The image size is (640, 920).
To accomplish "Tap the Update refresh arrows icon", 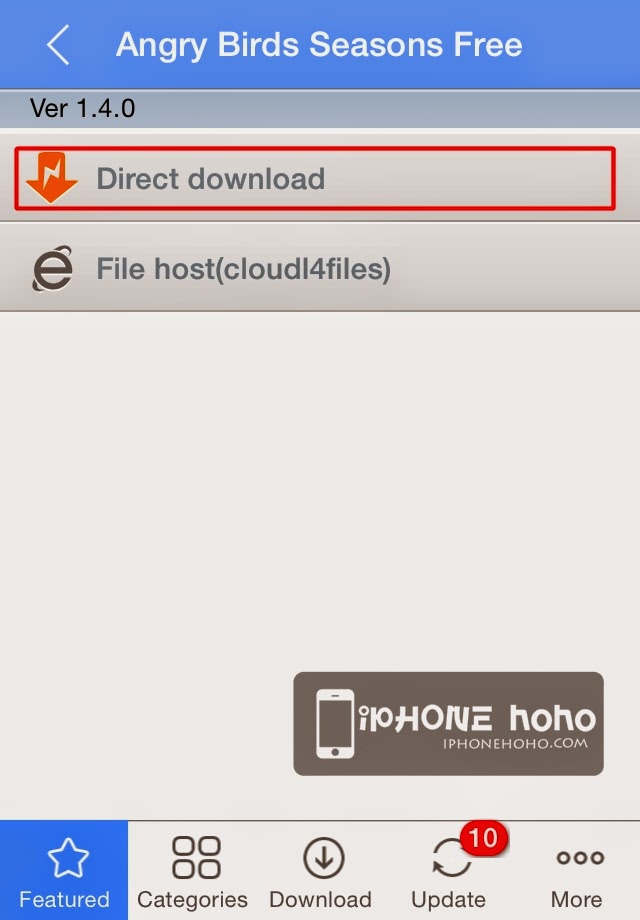I will click(451, 858).
